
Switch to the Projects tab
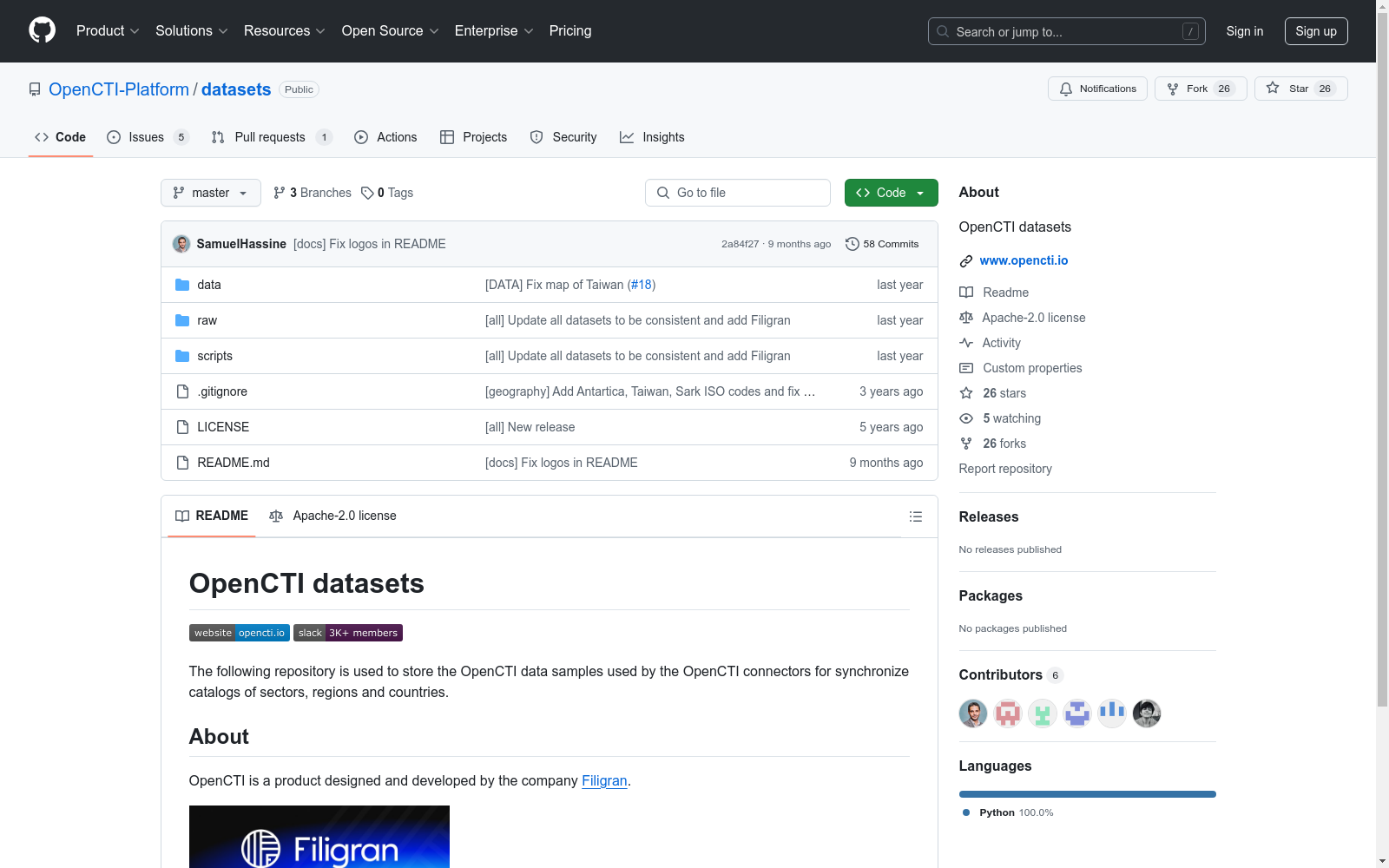pos(473,137)
